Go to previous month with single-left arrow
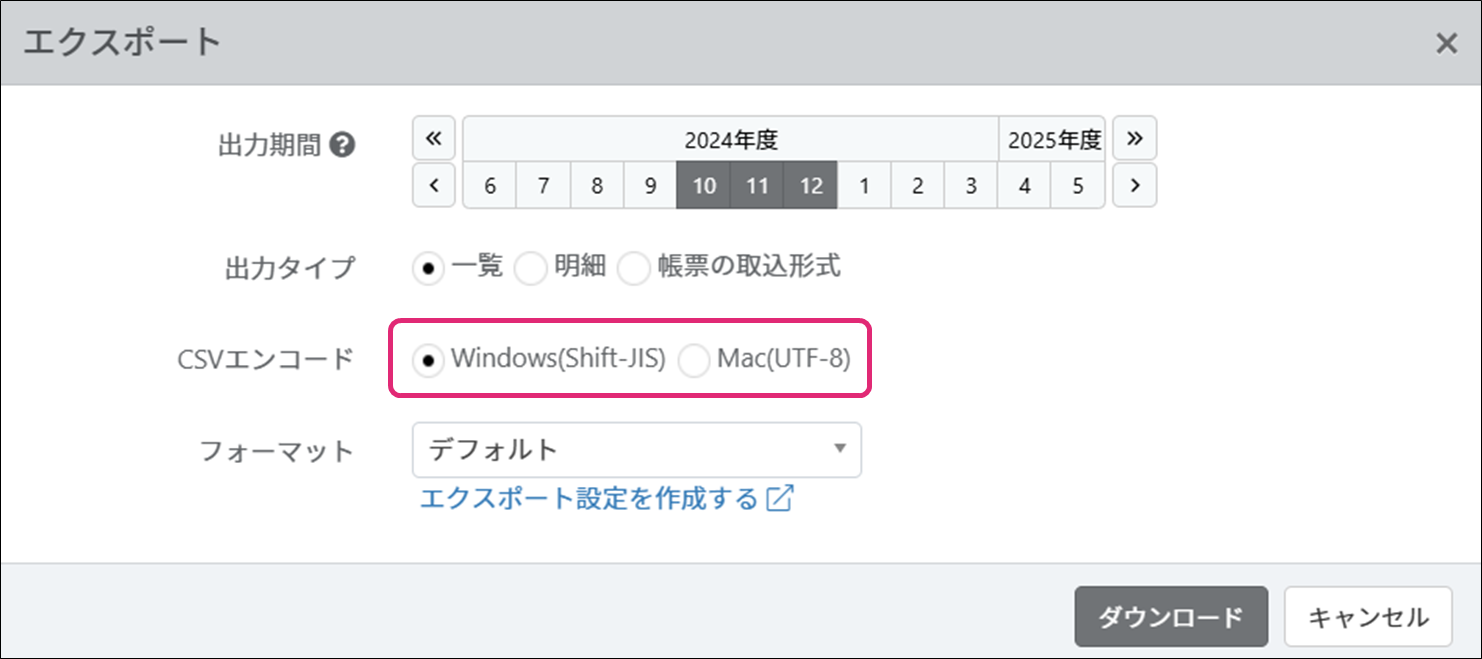The image size is (1482, 659). (434, 186)
